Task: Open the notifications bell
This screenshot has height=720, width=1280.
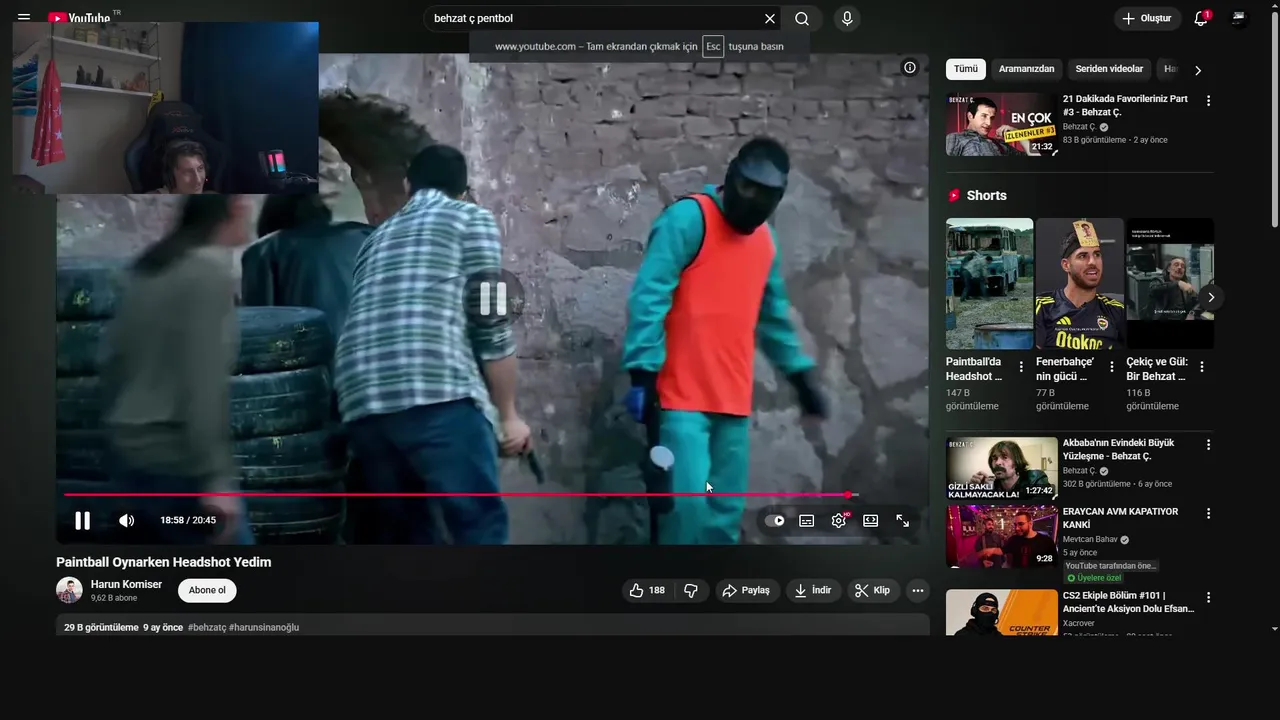Action: coord(1201,18)
